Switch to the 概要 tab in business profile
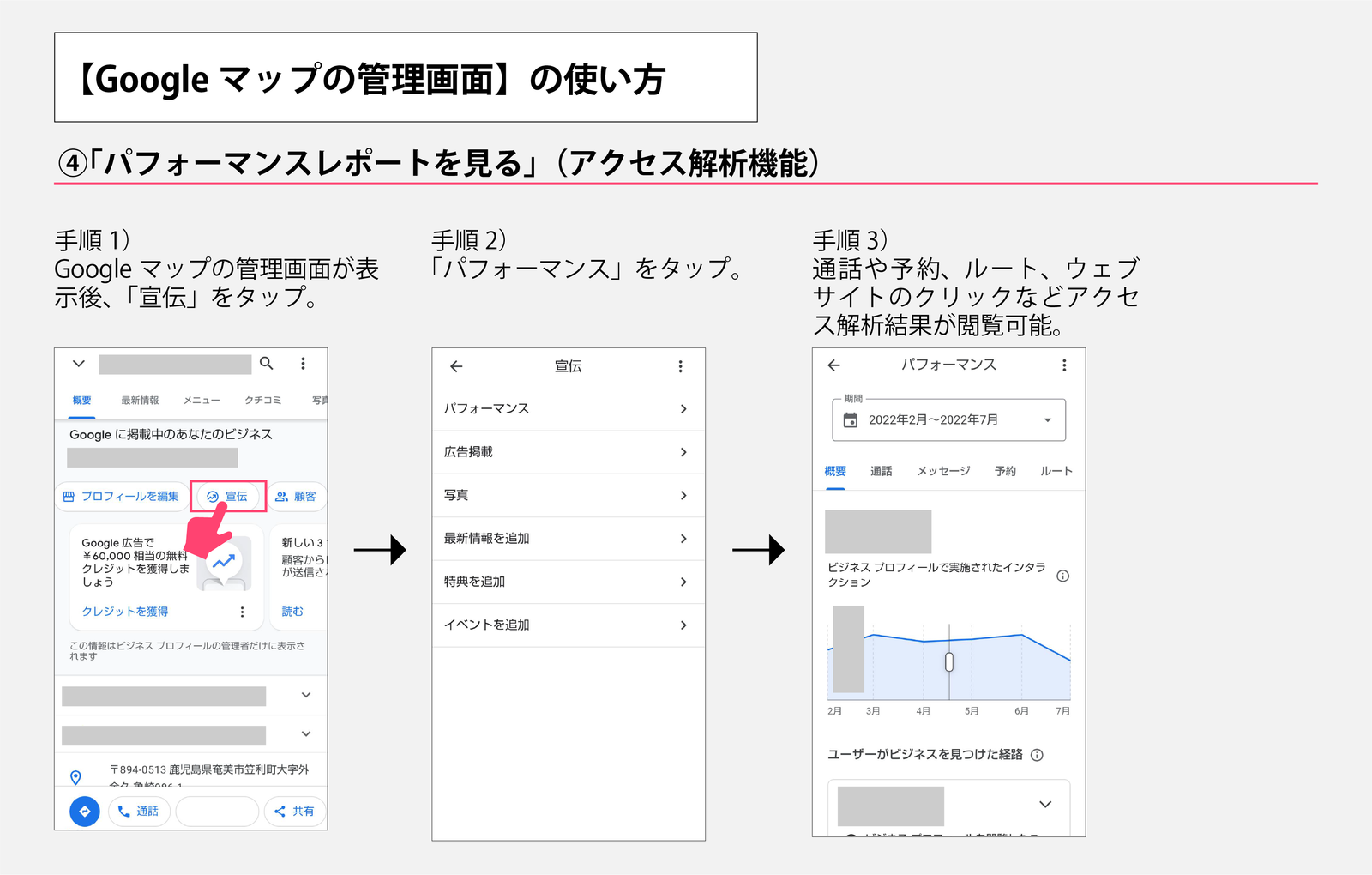Image resolution: width=1372 pixels, height=875 pixels. pyautogui.click(x=82, y=401)
